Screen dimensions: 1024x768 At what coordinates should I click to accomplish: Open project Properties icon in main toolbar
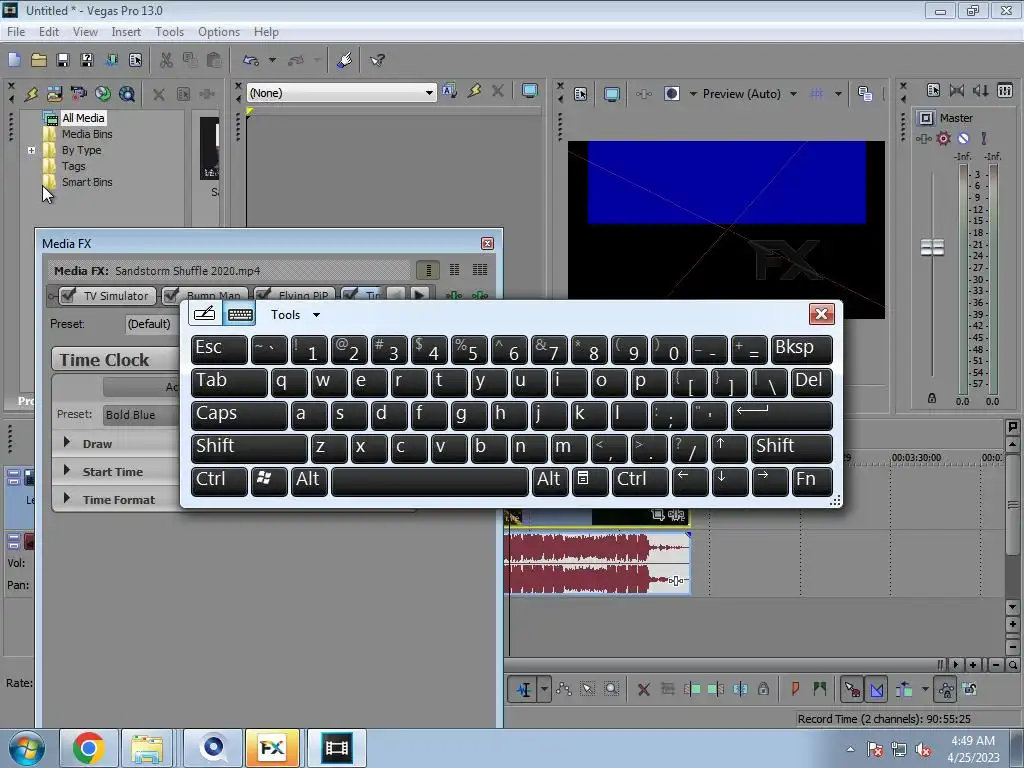click(135, 60)
